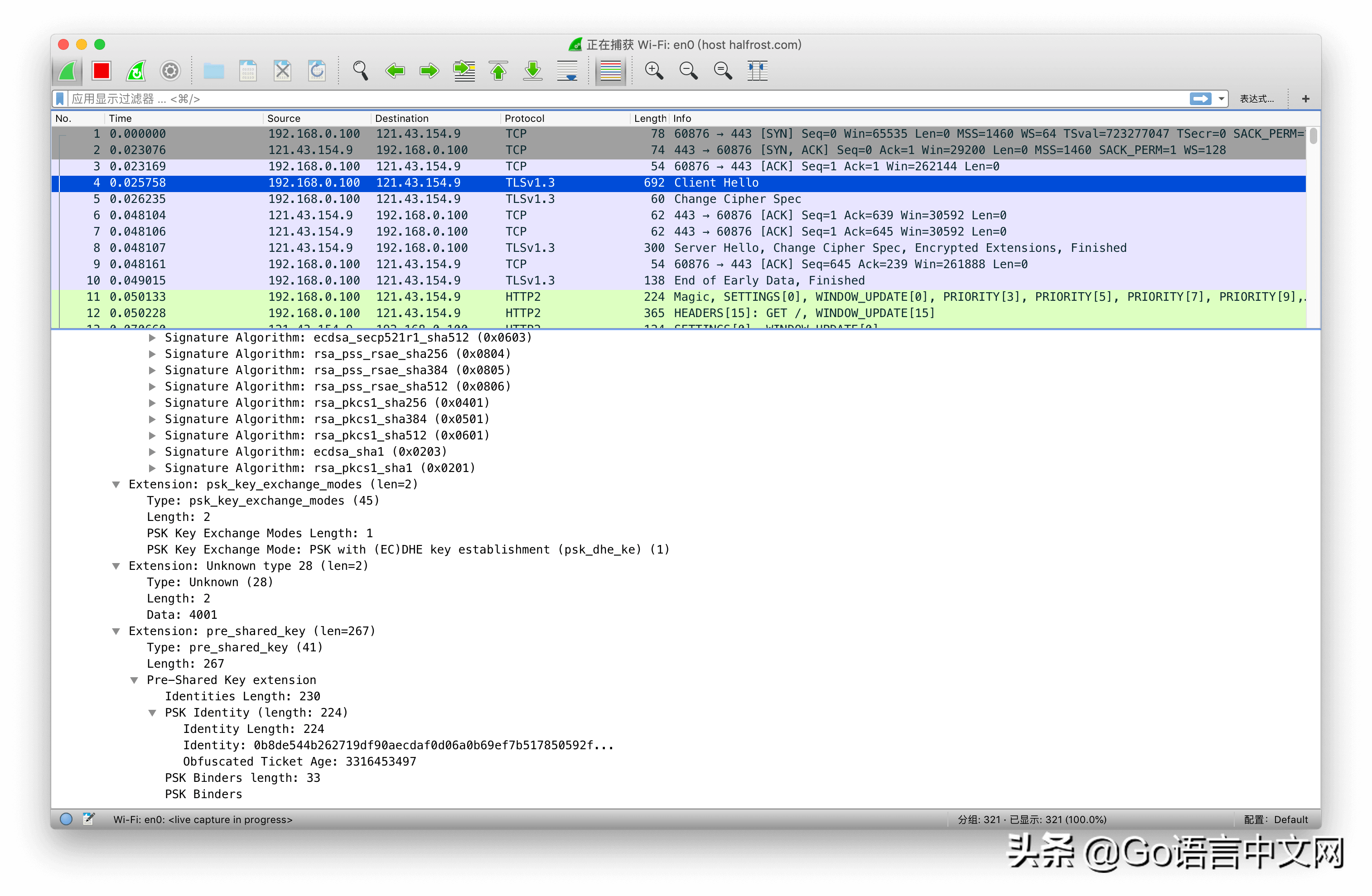Click the display filter input field
The image size is (1372, 896).
click(576, 99)
